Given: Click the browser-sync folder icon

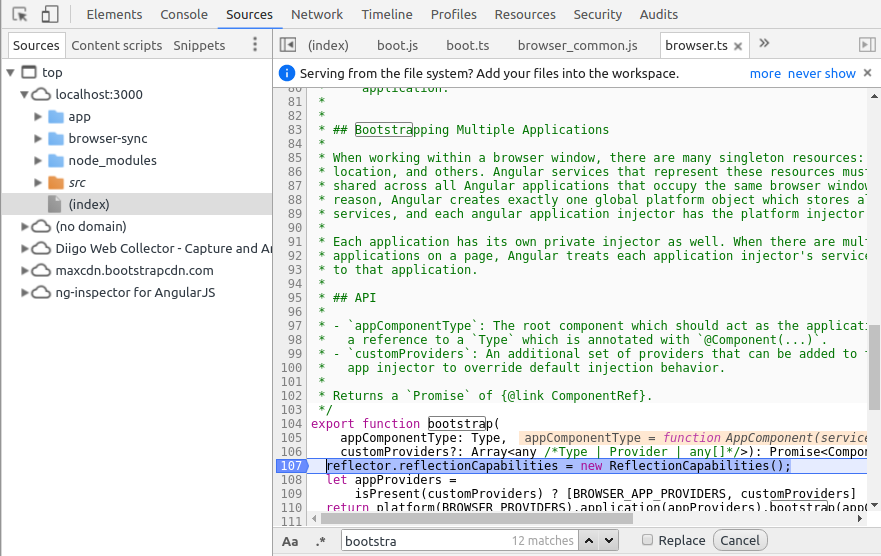Looking at the screenshot, I should coord(56,139).
